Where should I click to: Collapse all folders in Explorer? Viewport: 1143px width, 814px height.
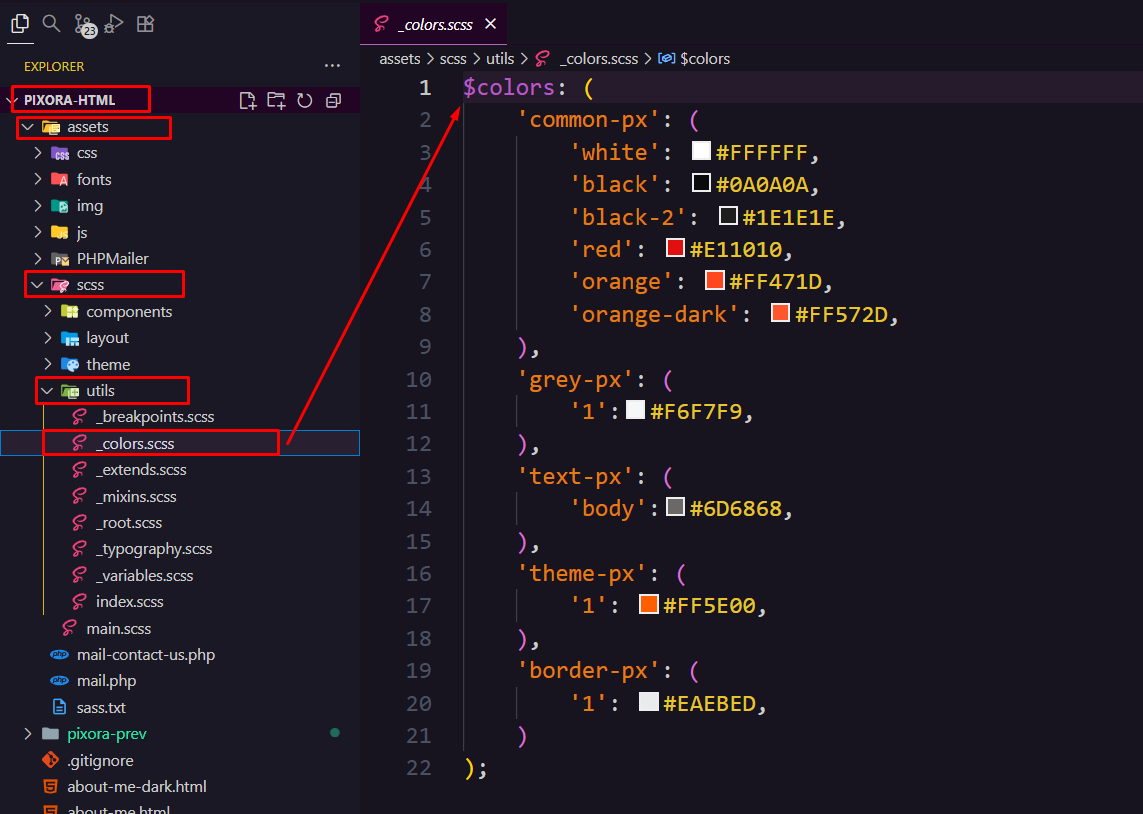pos(334,100)
